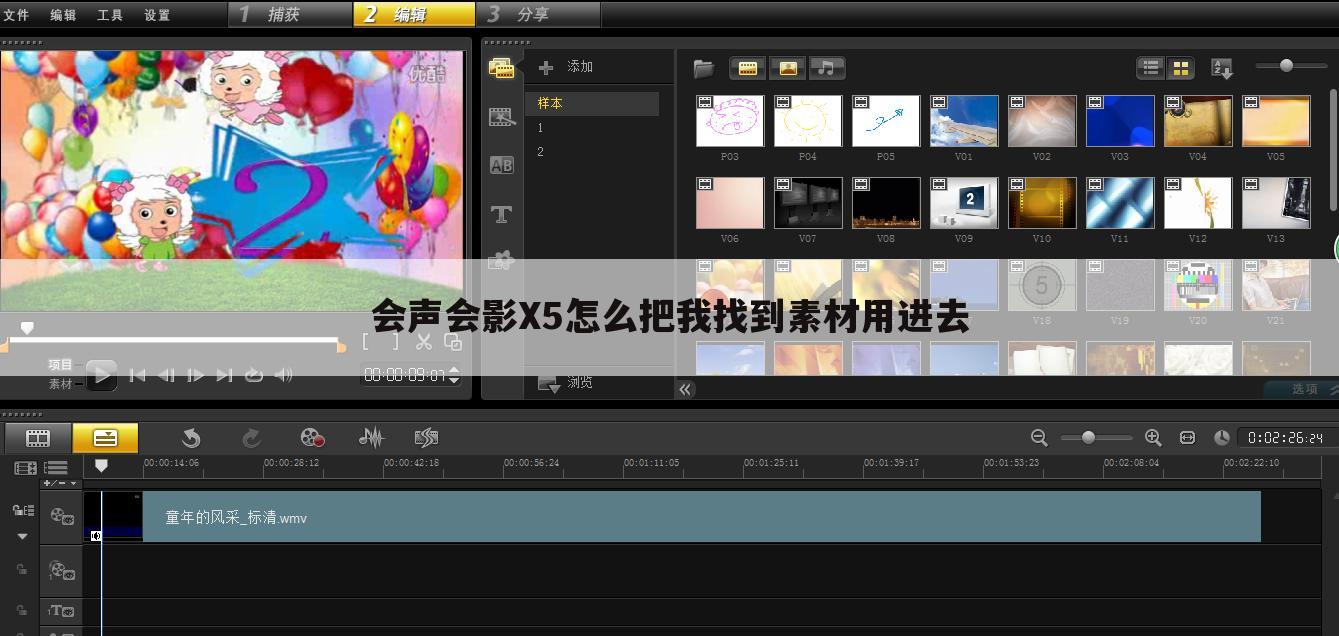Viewport: 1339px width, 636px height.
Task: Collapse the library panel with double chevron
Action: point(685,389)
